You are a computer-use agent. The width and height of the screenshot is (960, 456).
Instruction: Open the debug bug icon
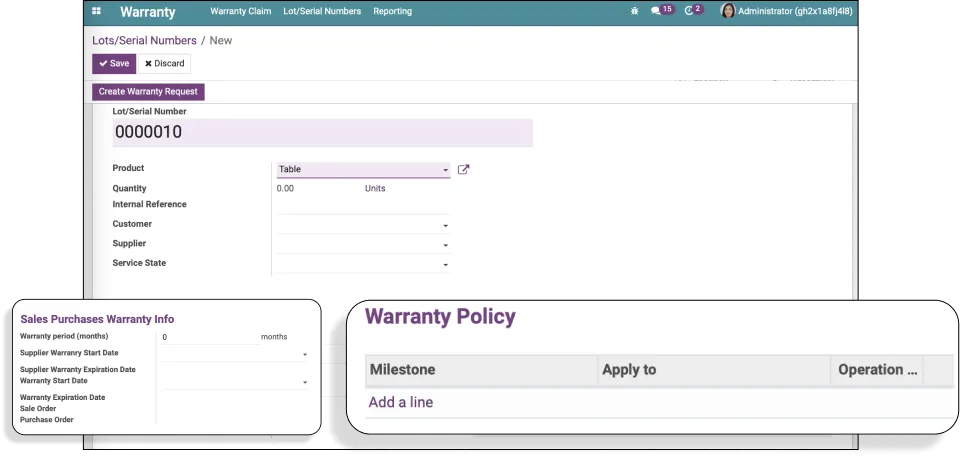(634, 11)
